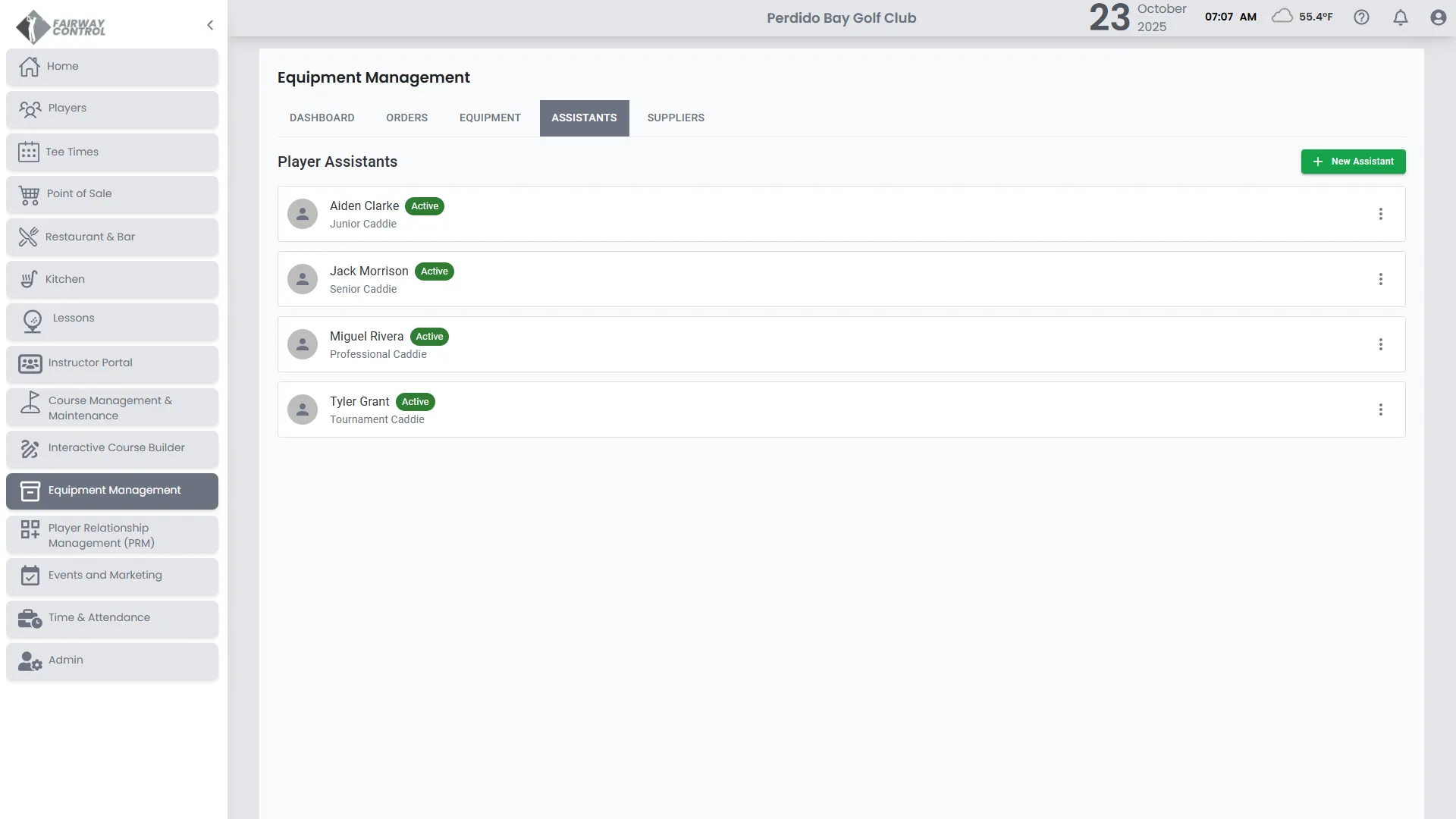Open Tee Times calendar icon in sidebar

point(29,152)
